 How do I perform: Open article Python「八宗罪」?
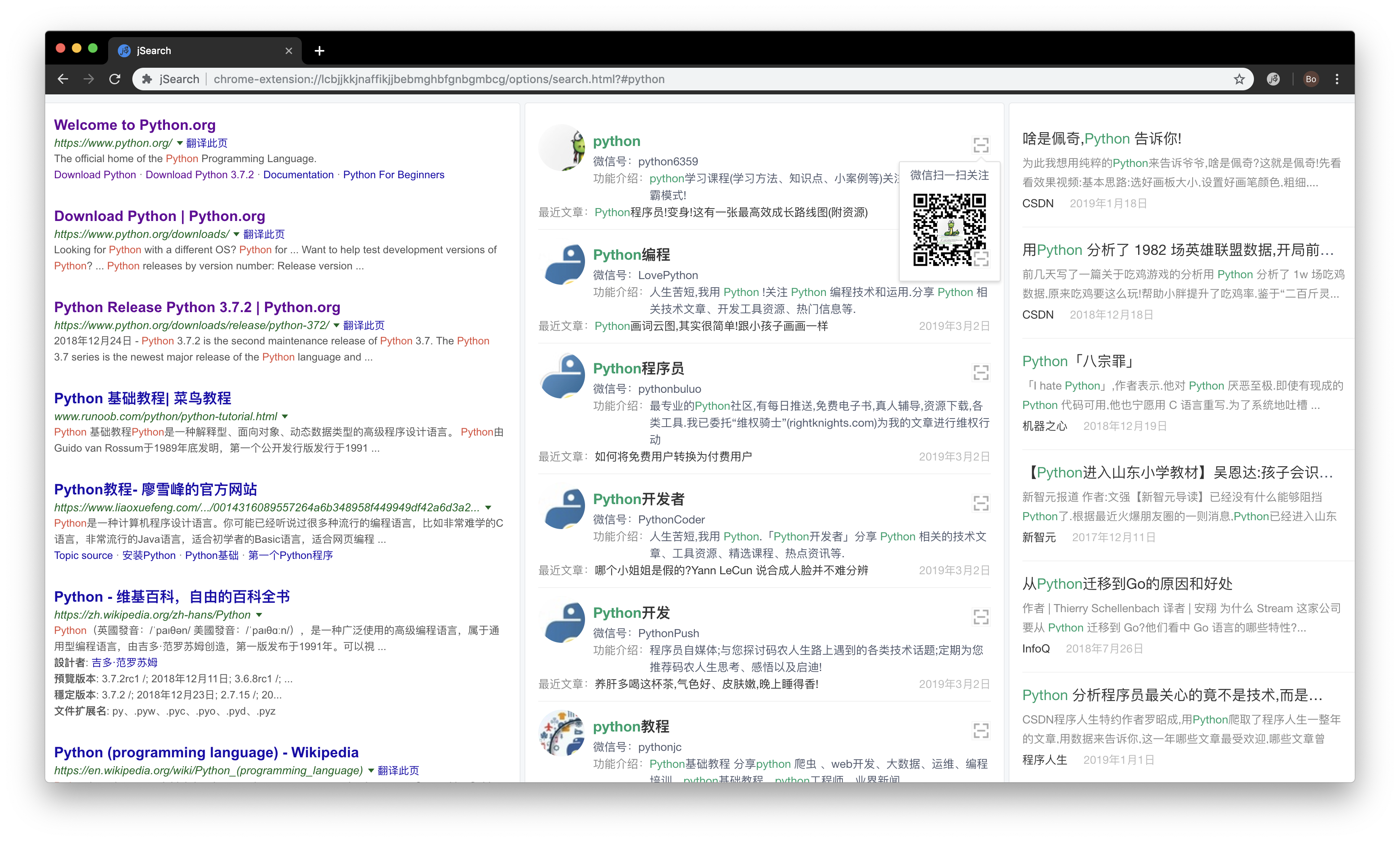tap(1079, 361)
